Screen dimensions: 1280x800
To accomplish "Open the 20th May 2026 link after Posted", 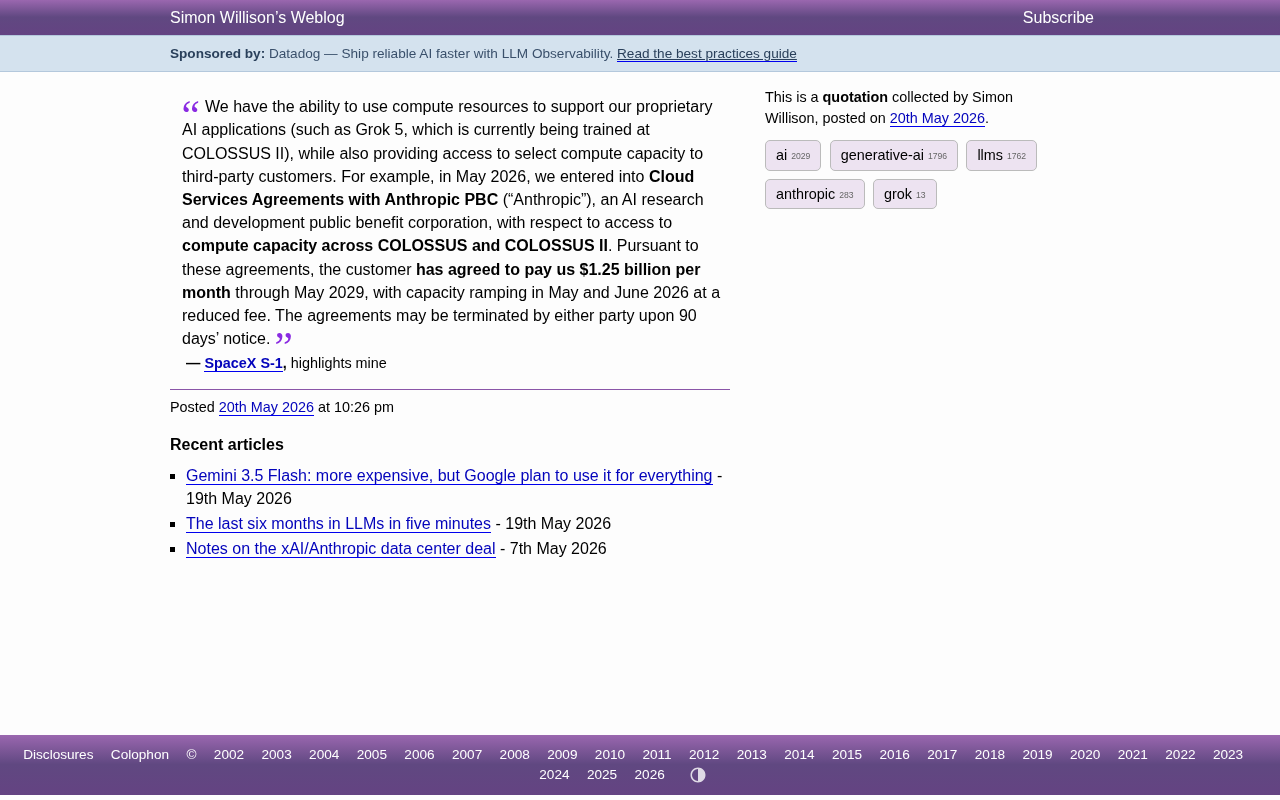I will [266, 407].
